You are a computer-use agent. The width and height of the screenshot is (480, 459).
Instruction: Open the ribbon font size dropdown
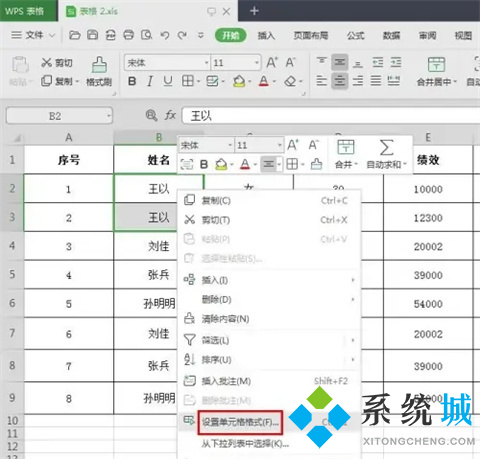click(x=257, y=63)
